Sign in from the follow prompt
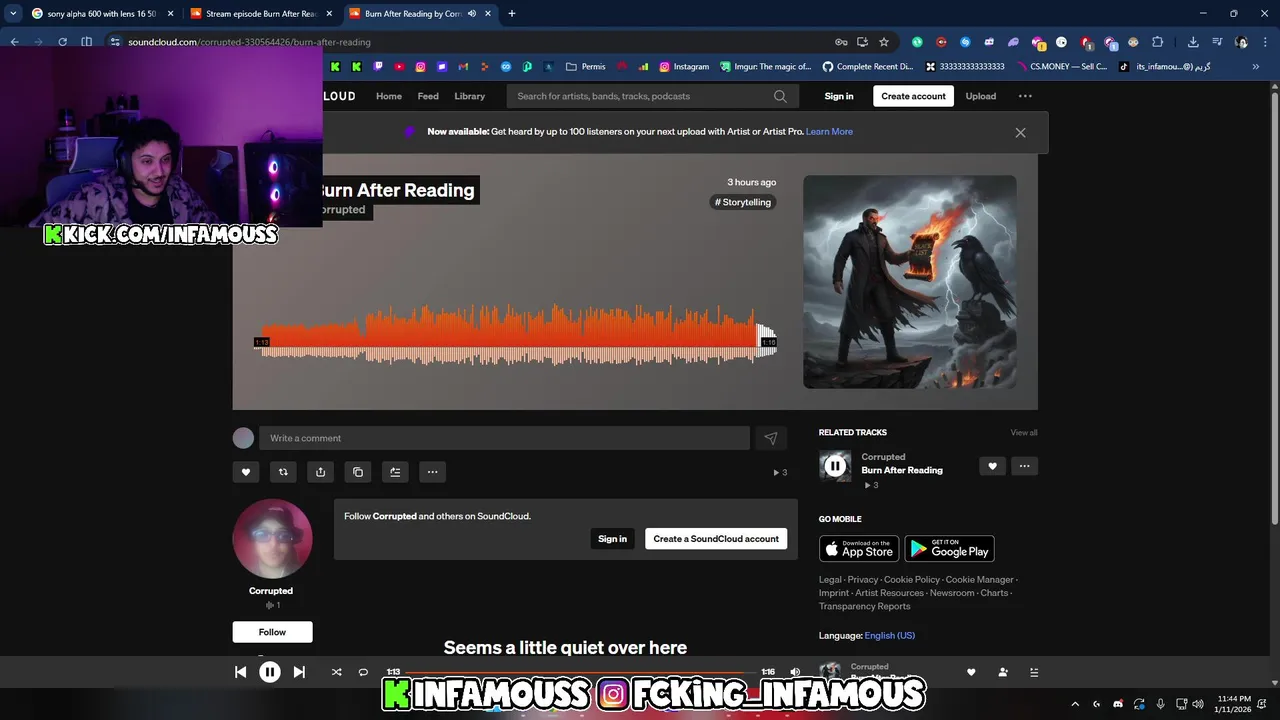This screenshot has height=720, width=1280. coord(612,539)
